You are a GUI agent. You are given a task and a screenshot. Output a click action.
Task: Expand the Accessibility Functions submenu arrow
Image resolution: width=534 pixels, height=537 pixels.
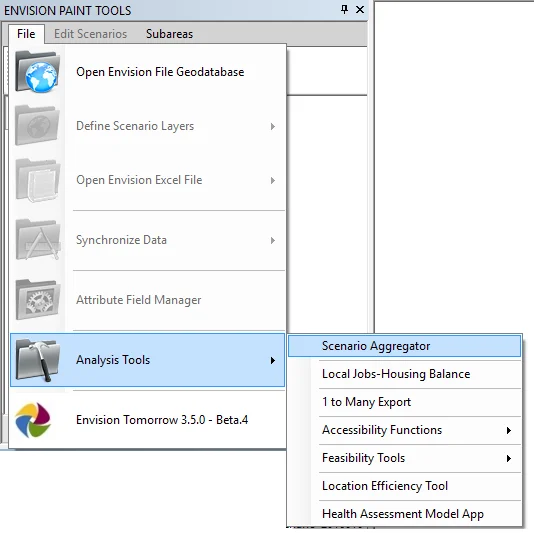click(x=509, y=430)
